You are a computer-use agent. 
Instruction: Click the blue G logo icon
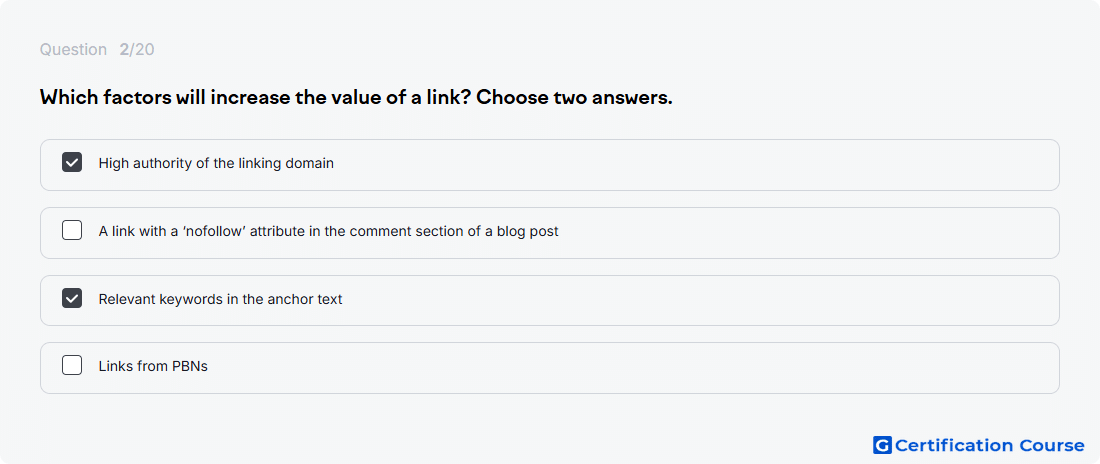(882, 445)
